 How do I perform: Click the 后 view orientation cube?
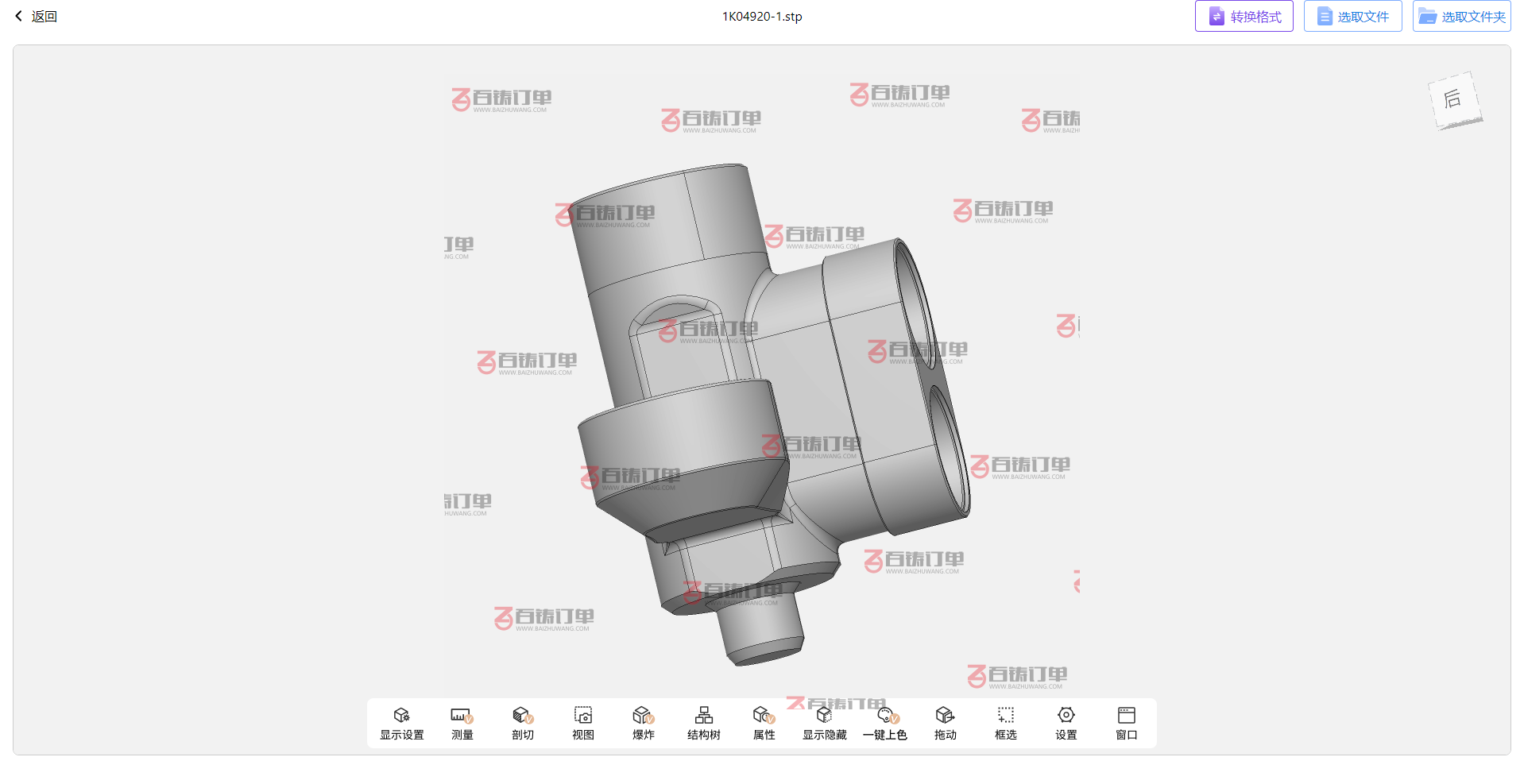click(x=1454, y=100)
